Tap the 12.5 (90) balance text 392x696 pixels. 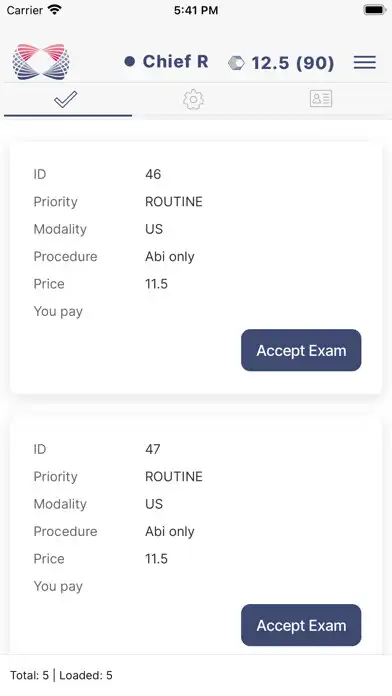tap(293, 63)
